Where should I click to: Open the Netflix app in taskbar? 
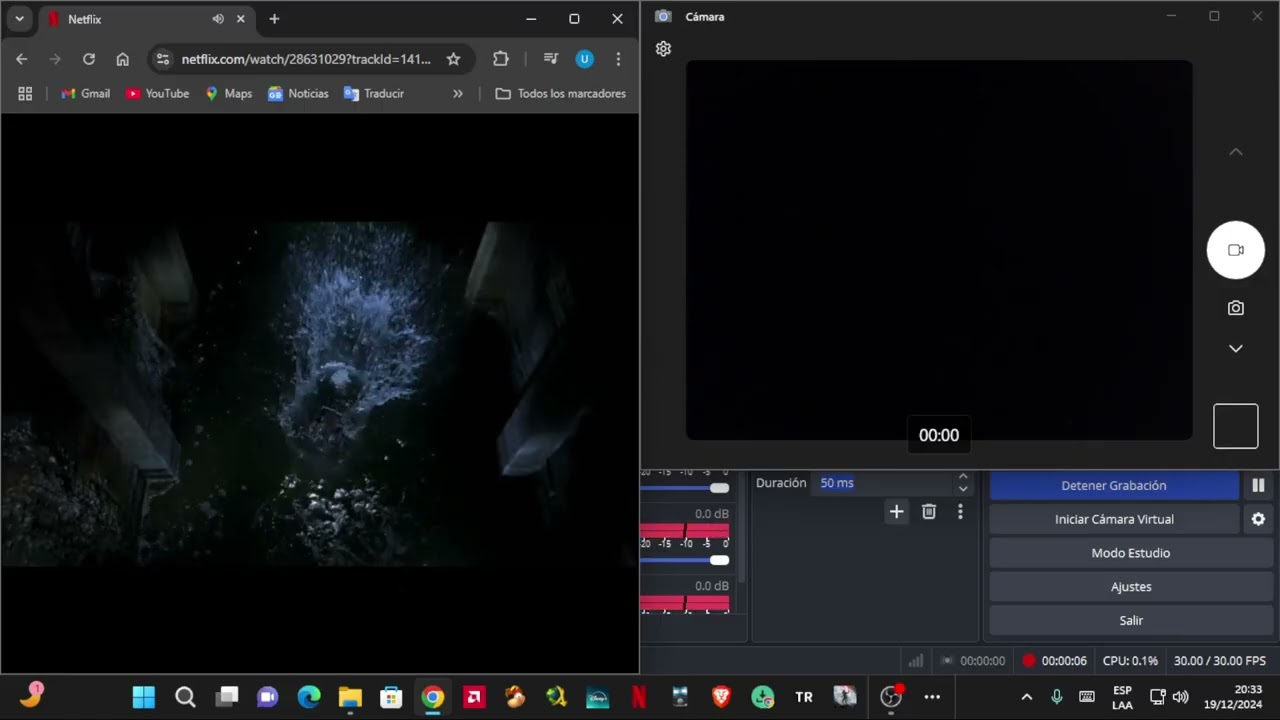click(x=639, y=697)
